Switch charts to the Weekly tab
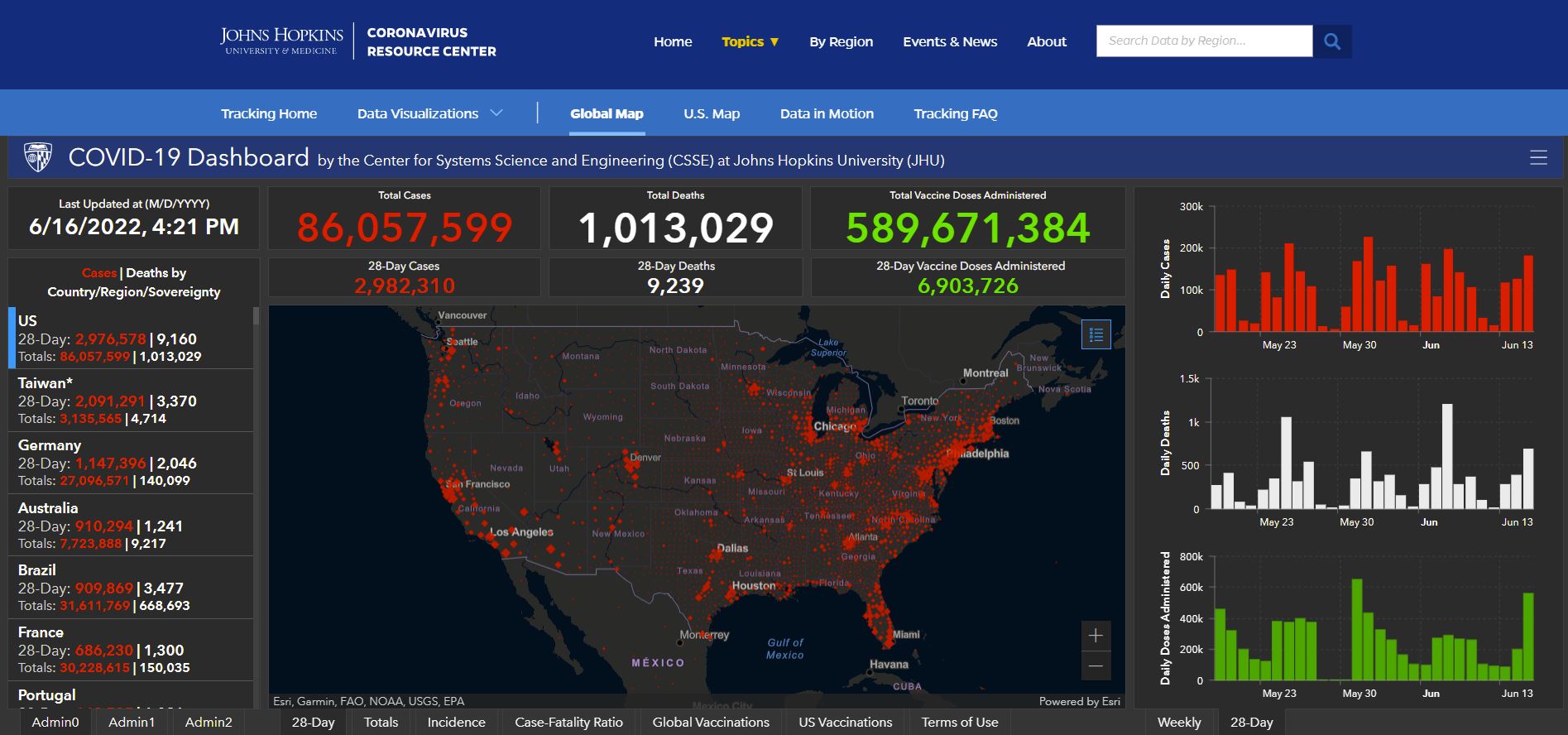 [1179, 722]
